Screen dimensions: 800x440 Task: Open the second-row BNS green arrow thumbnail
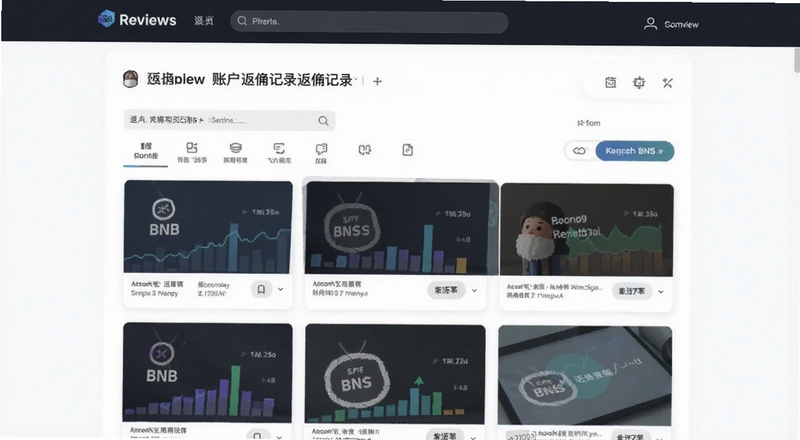pyautogui.click(x=395, y=374)
